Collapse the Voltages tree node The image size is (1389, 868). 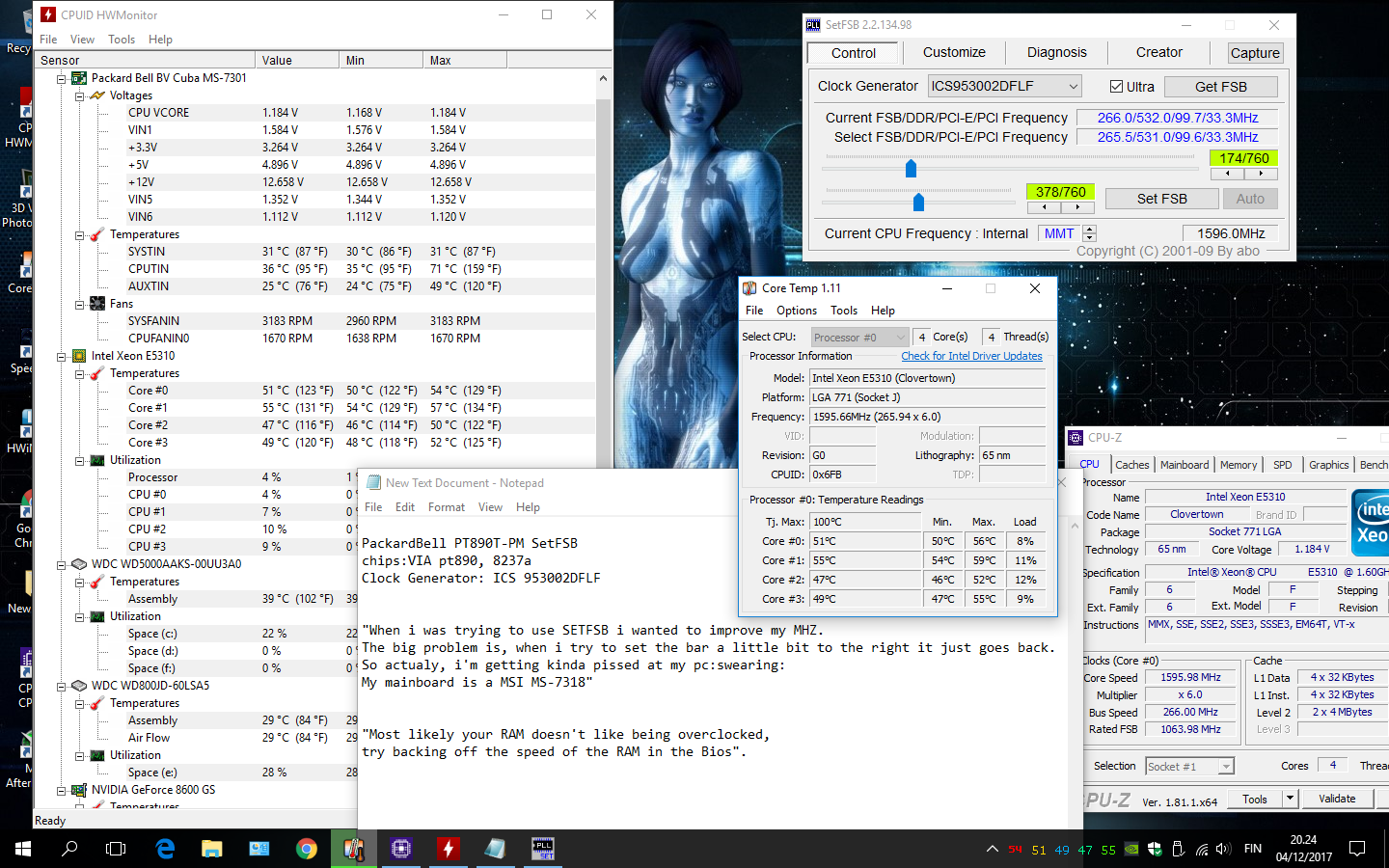click(80, 95)
